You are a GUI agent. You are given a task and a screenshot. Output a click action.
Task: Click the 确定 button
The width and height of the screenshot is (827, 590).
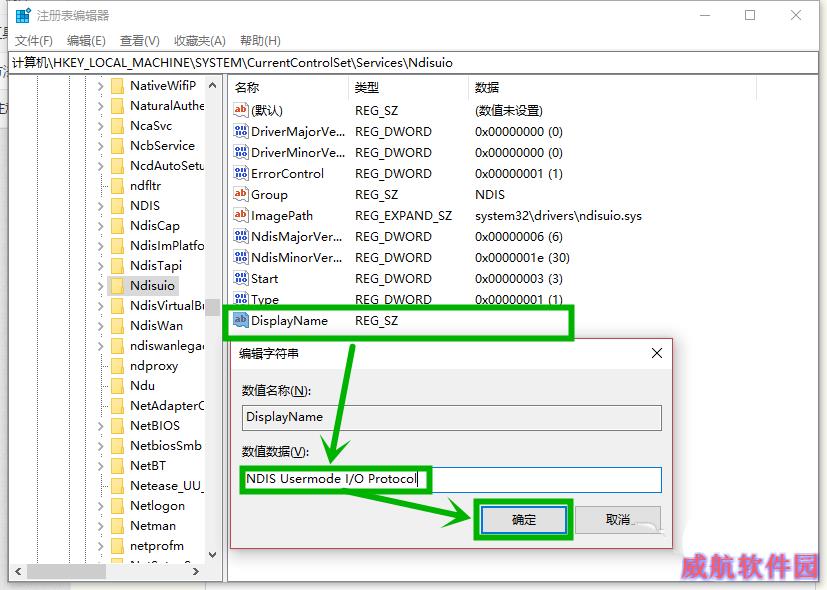[524, 520]
